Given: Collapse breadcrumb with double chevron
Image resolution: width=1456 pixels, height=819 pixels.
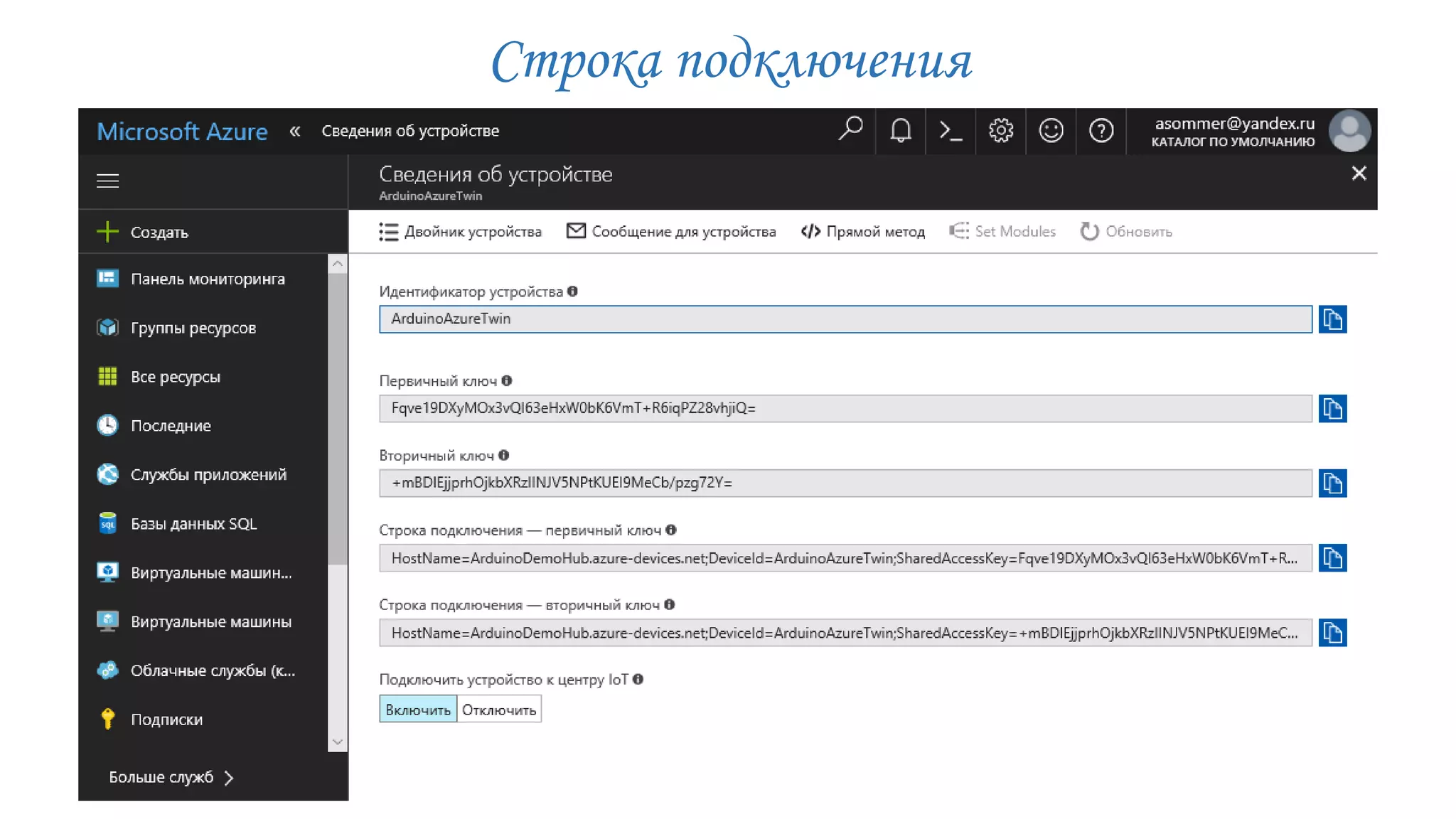Looking at the screenshot, I should pyautogui.click(x=295, y=131).
